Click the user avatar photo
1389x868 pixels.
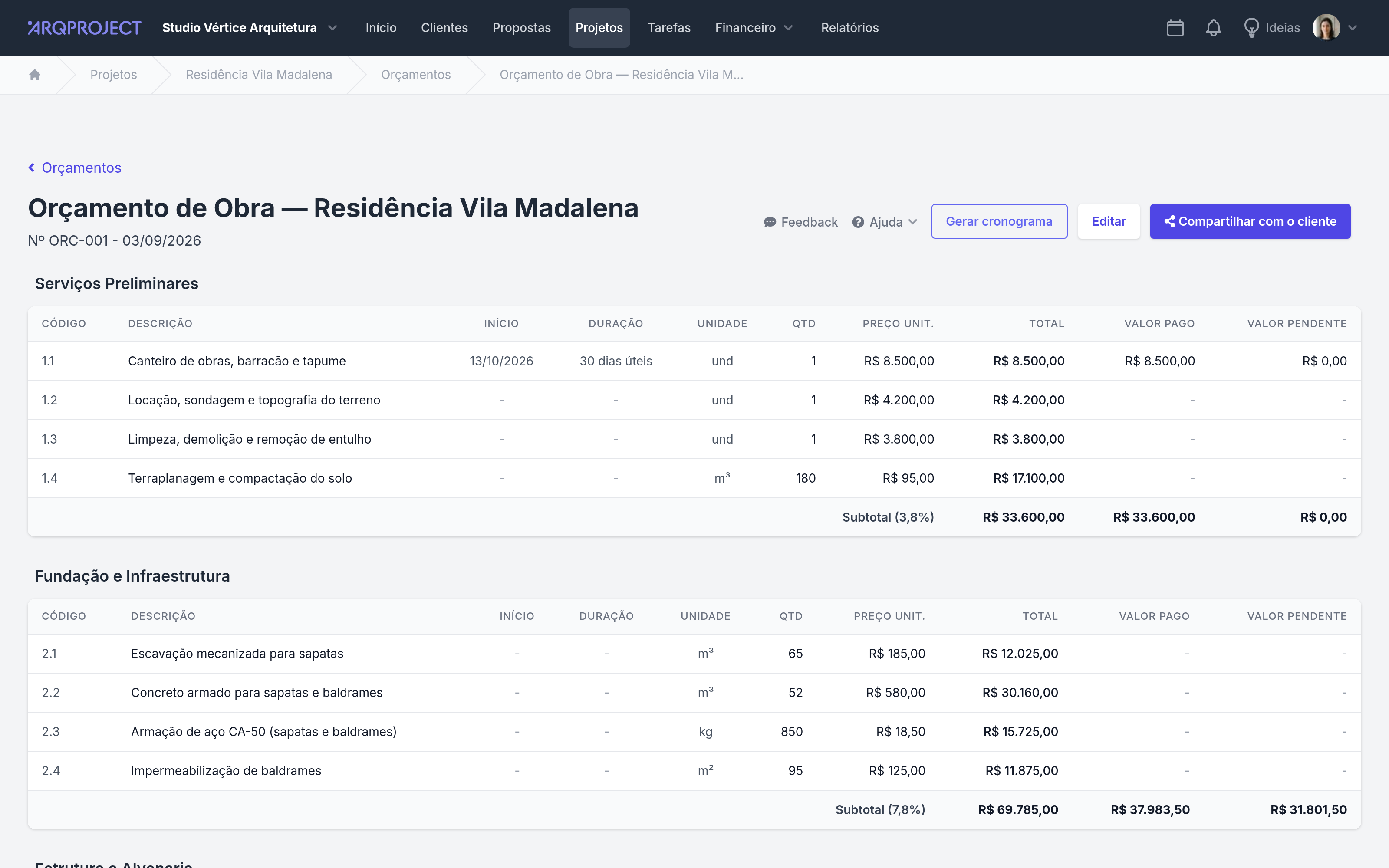1326,27
